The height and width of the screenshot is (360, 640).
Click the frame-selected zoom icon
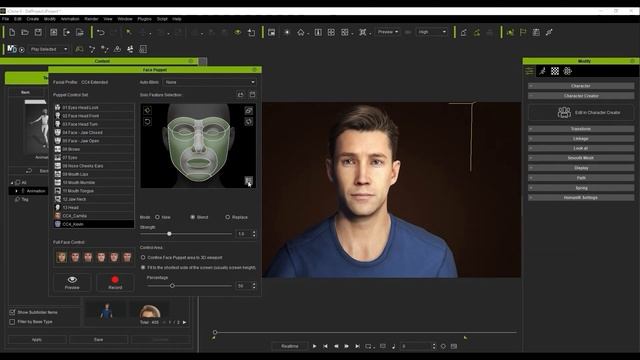362,32
